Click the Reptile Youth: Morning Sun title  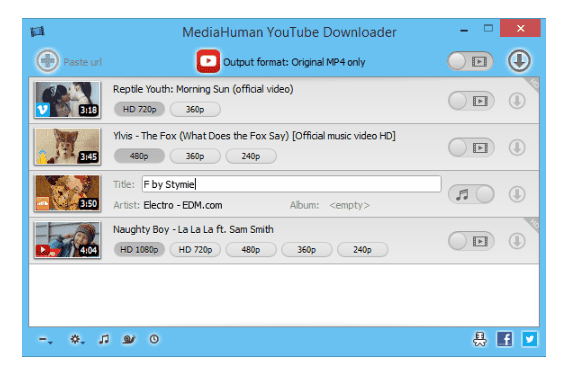[x=203, y=89]
